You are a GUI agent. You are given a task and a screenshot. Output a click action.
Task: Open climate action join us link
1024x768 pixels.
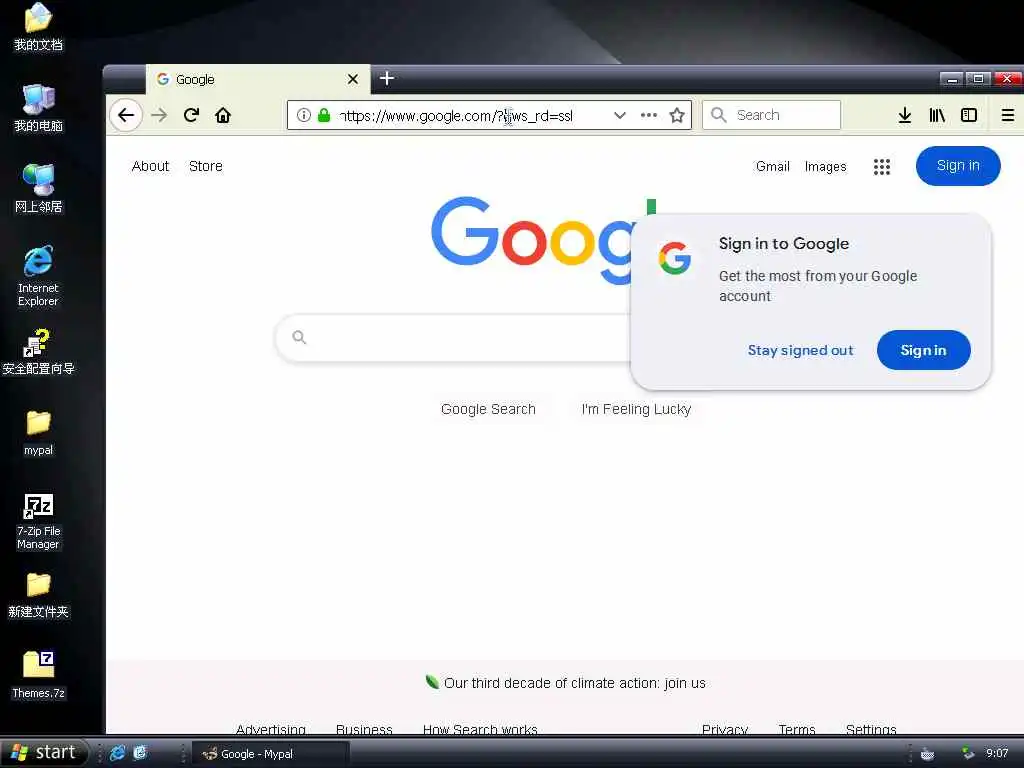point(574,683)
